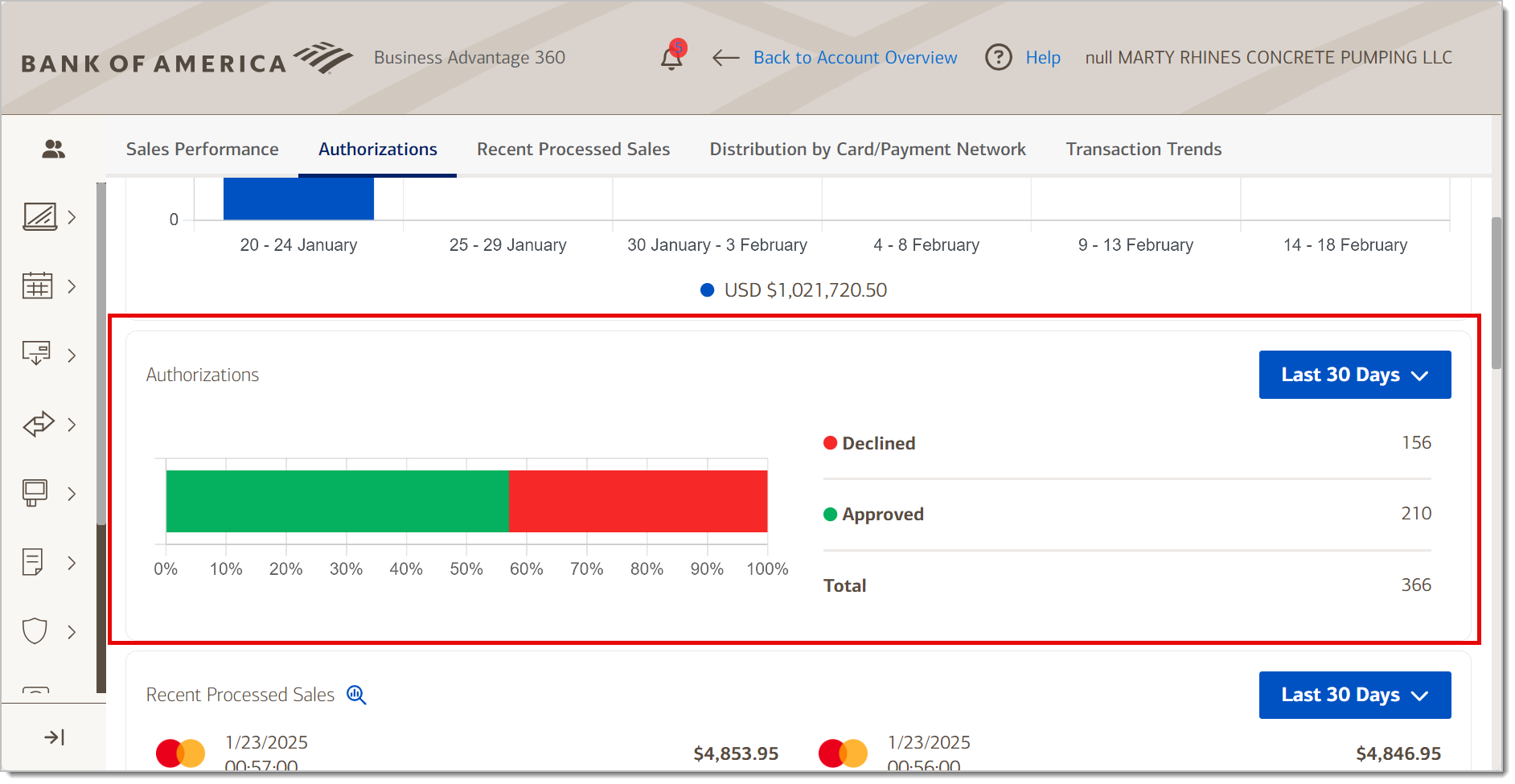Viewport: 1515px width, 784px height.
Task: Click the shield security icon in sidebar
Action: [34, 631]
